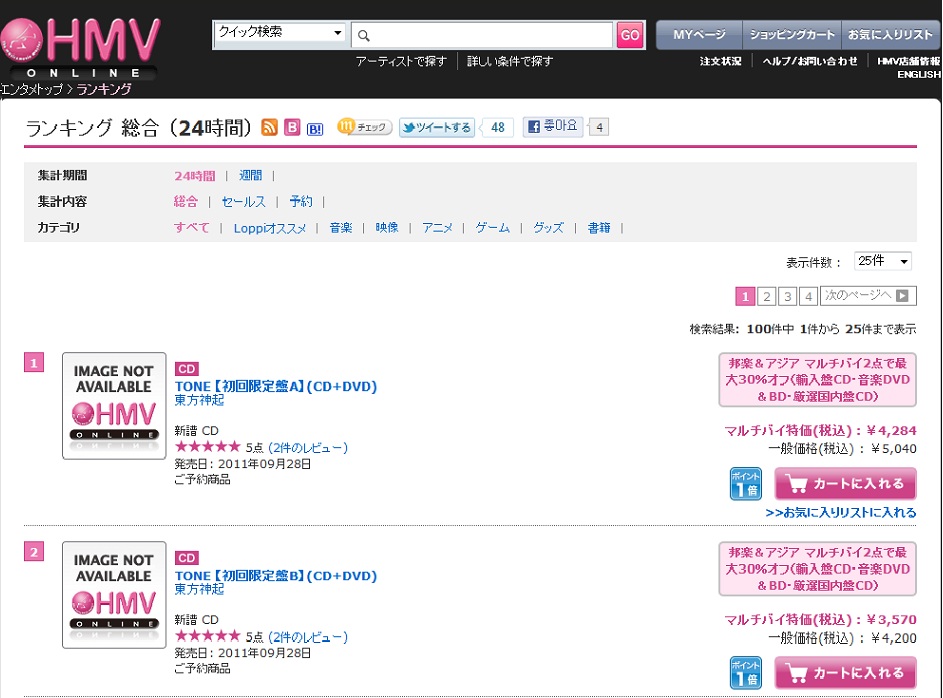Open MYページ
Viewport: 943px width, 698px height.
point(699,35)
